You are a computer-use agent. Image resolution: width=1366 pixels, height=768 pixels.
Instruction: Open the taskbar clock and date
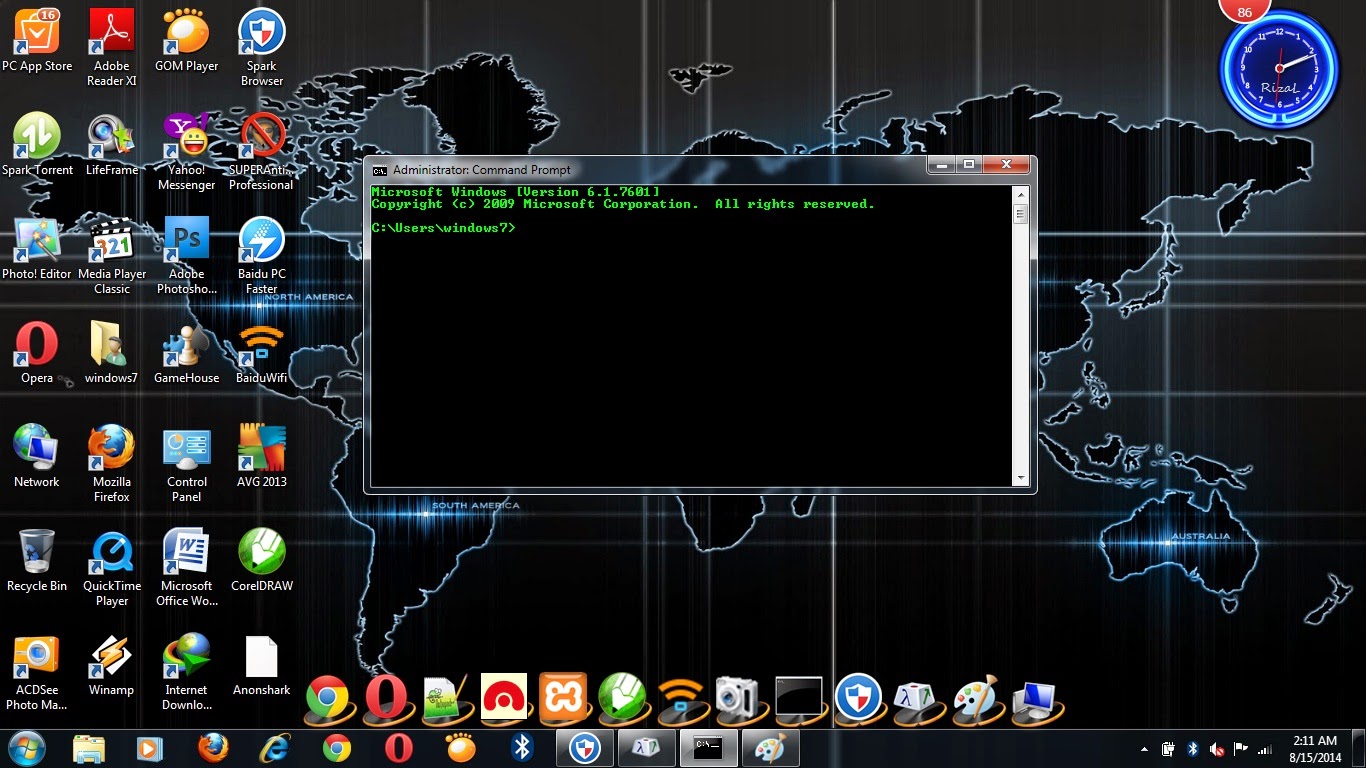coord(1314,749)
